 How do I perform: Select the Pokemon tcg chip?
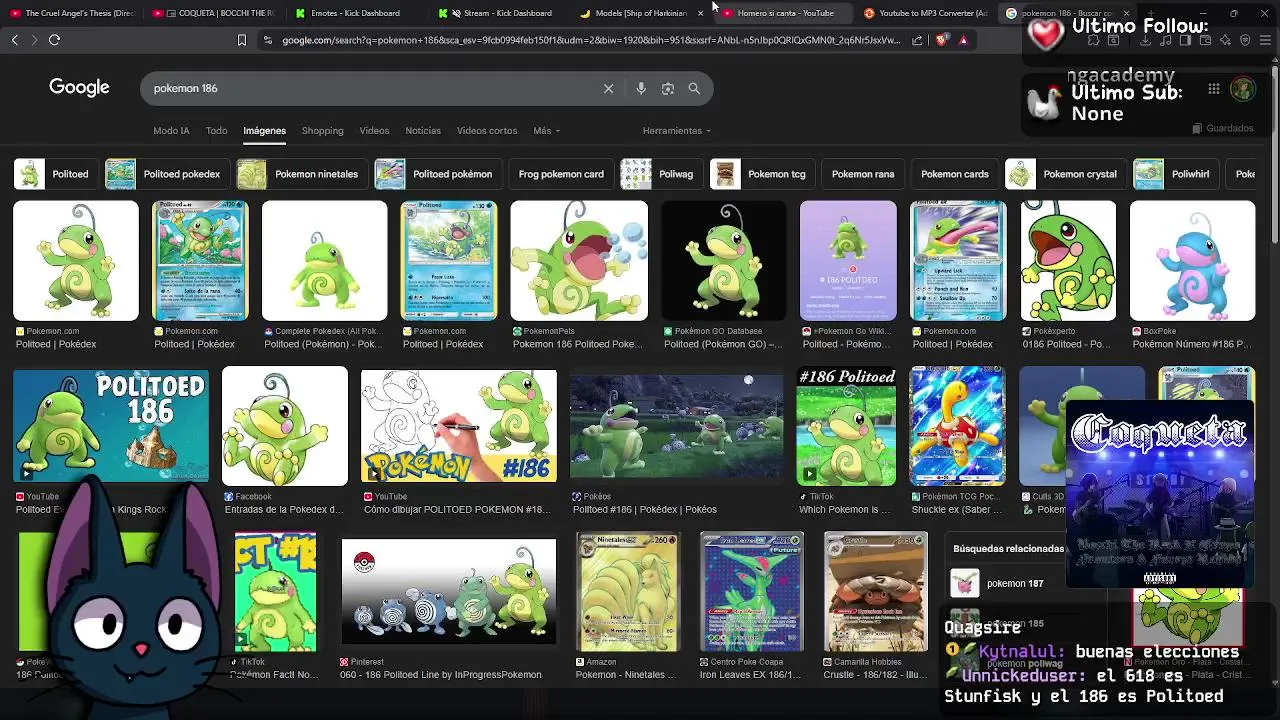(x=761, y=174)
